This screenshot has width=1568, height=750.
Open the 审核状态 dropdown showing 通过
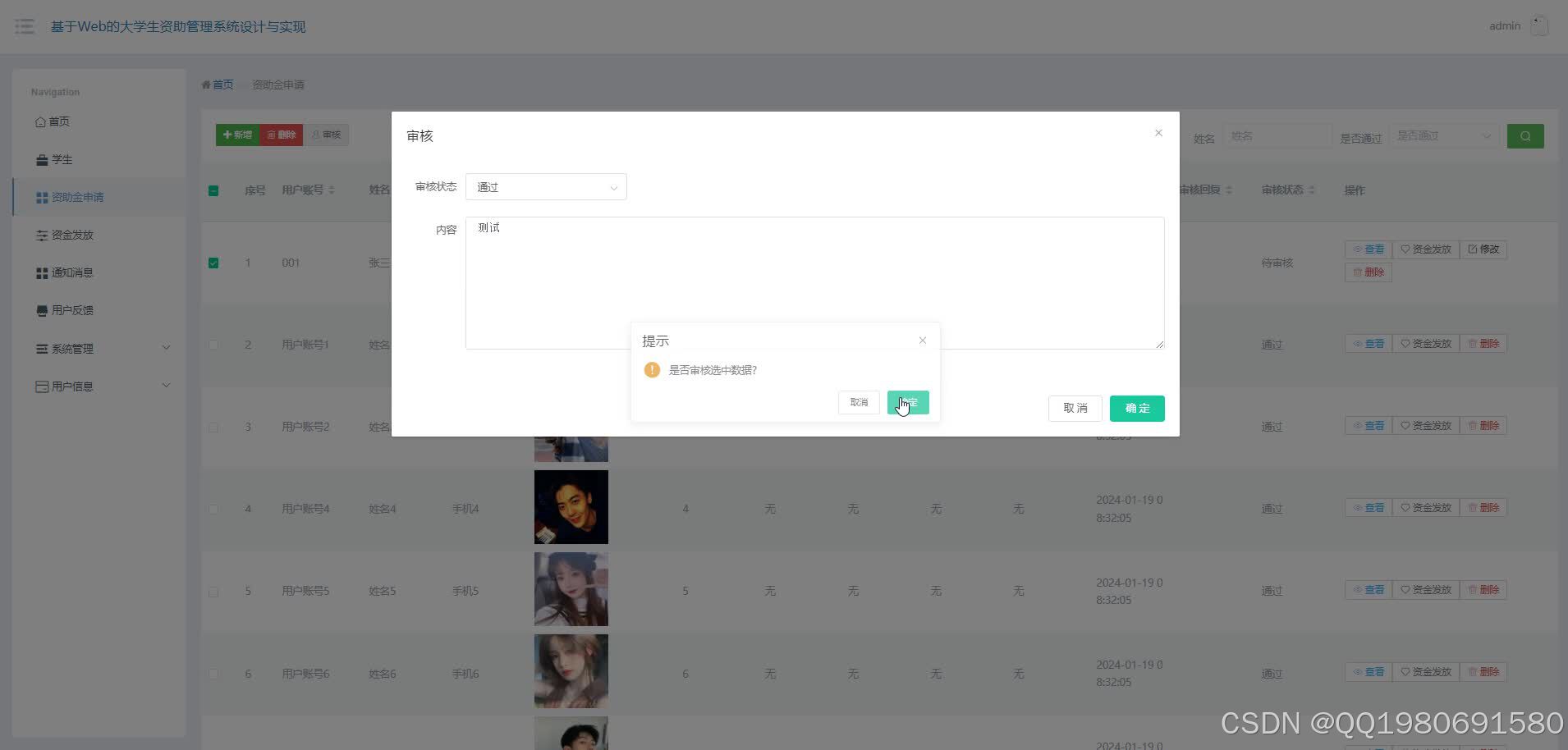click(x=546, y=187)
